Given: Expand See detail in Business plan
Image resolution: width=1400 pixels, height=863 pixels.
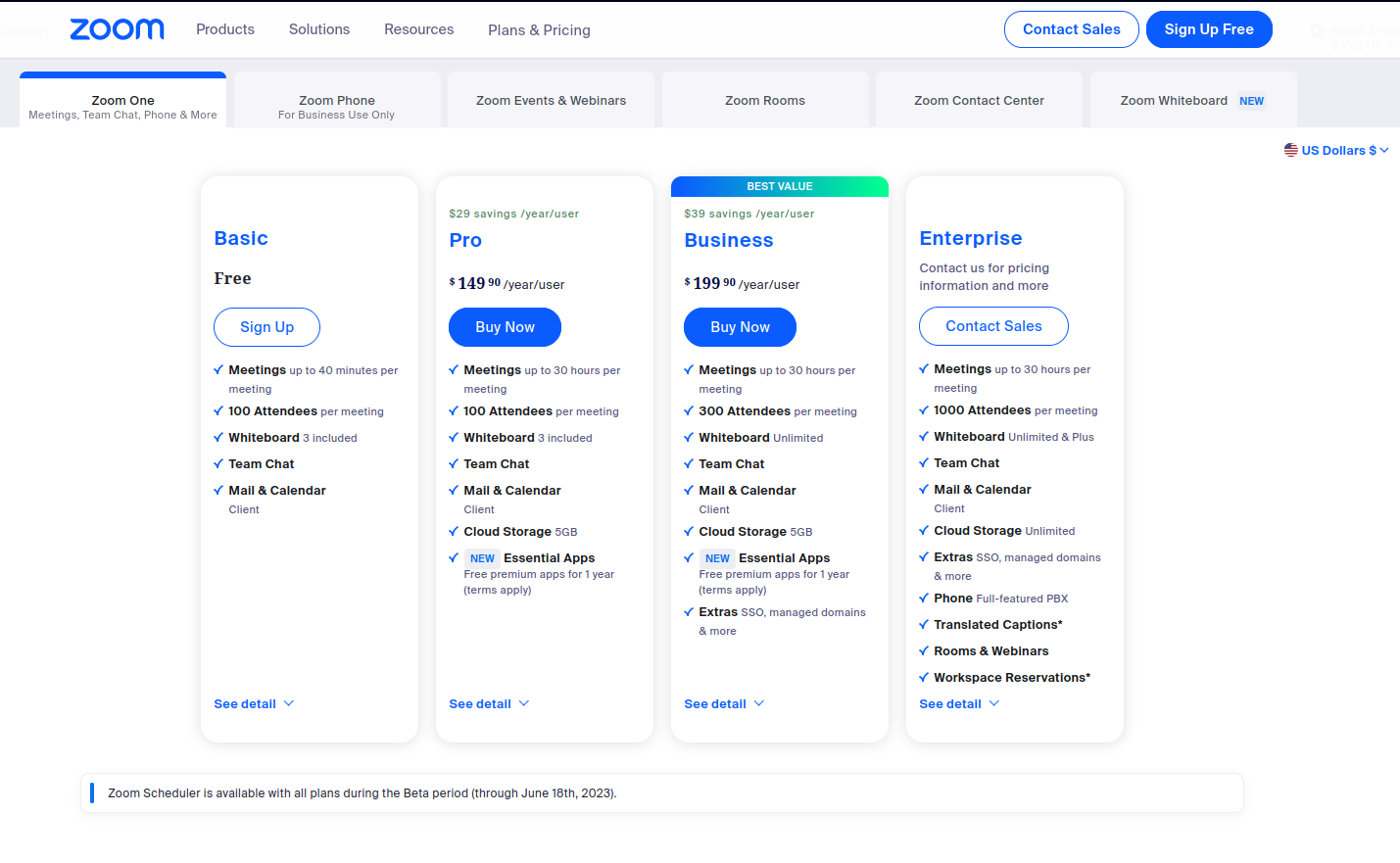Looking at the screenshot, I should point(724,704).
